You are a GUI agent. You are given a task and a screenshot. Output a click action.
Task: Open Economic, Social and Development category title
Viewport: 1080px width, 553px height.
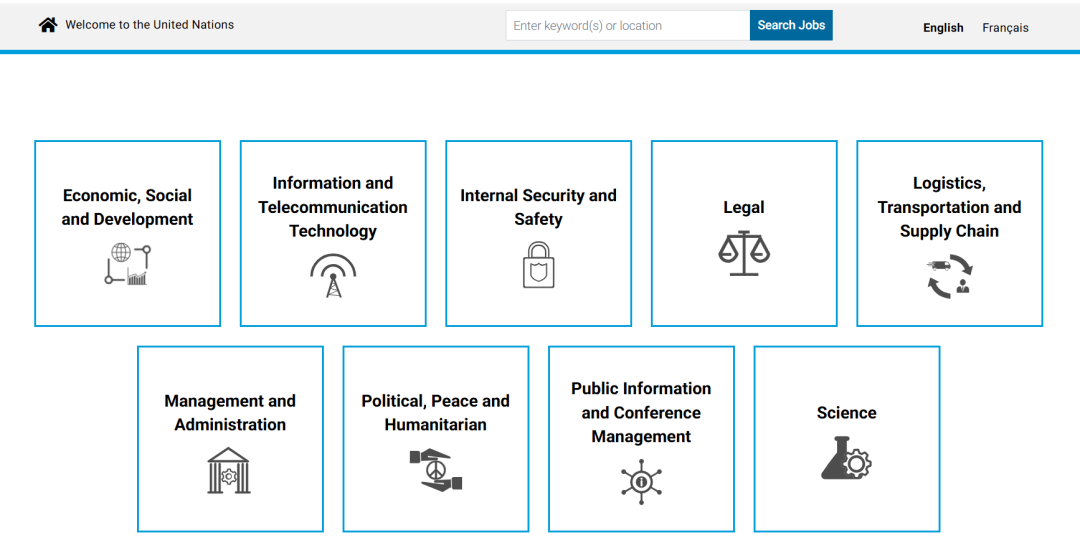[x=127, y=207]
